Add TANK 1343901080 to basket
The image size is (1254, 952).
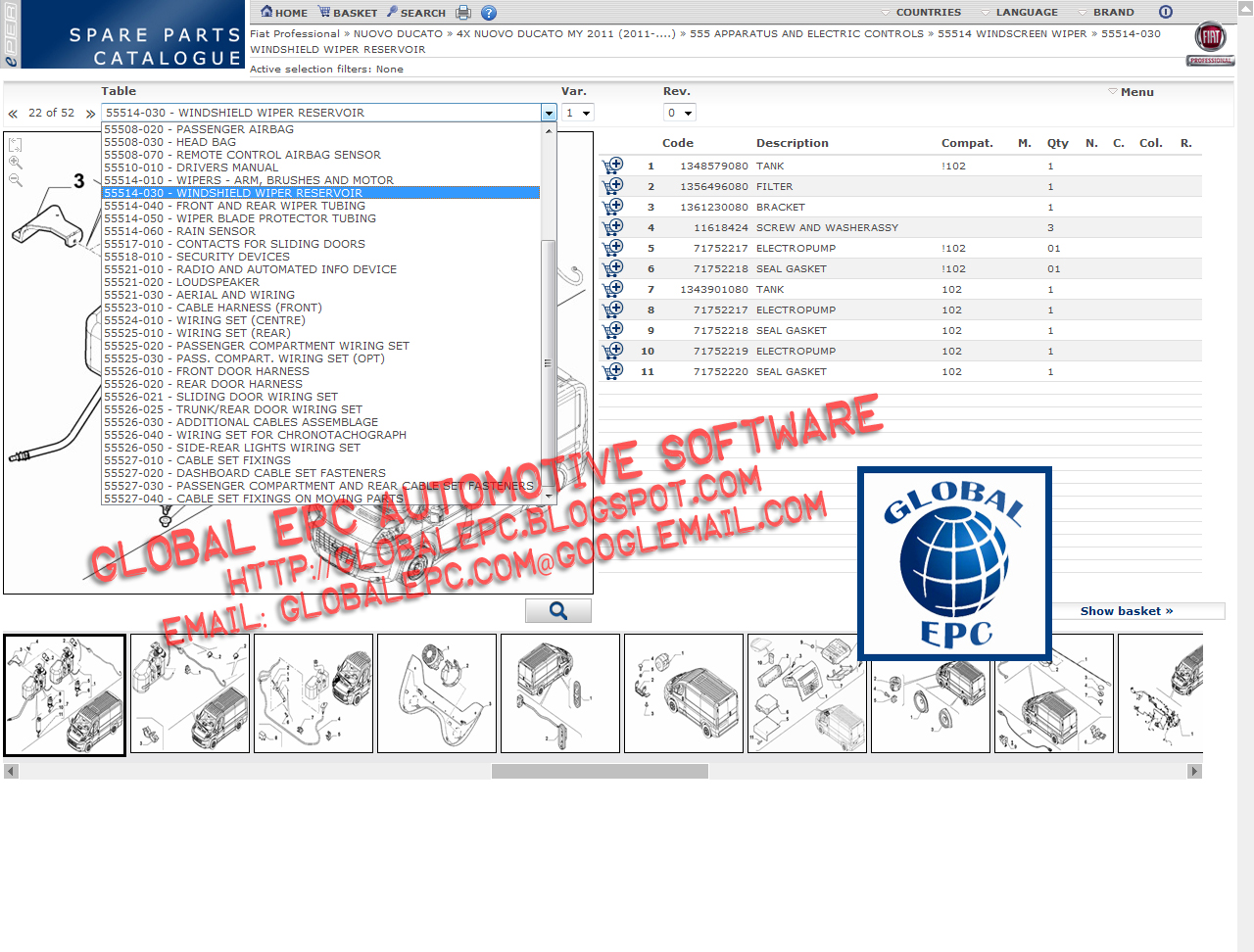coord(613,289)
